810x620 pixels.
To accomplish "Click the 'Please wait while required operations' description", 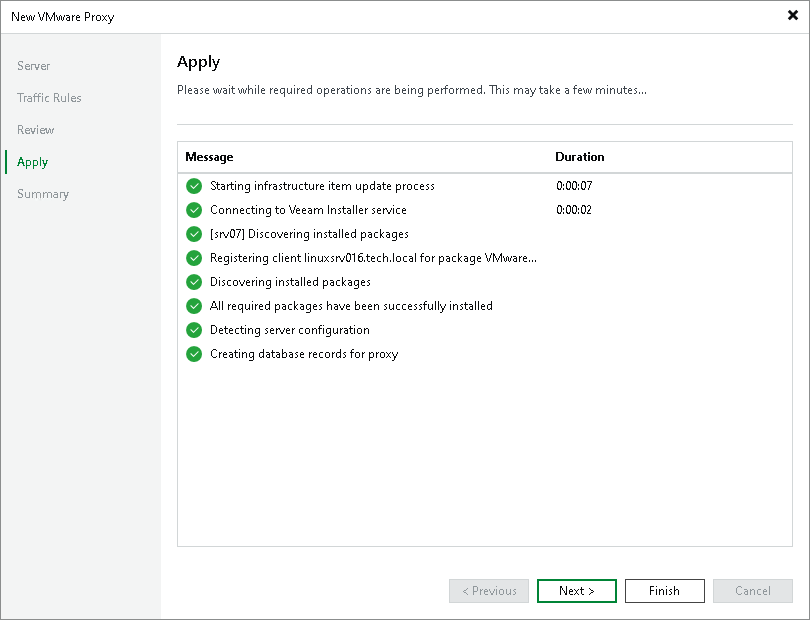I will click(x=412, y=90).
